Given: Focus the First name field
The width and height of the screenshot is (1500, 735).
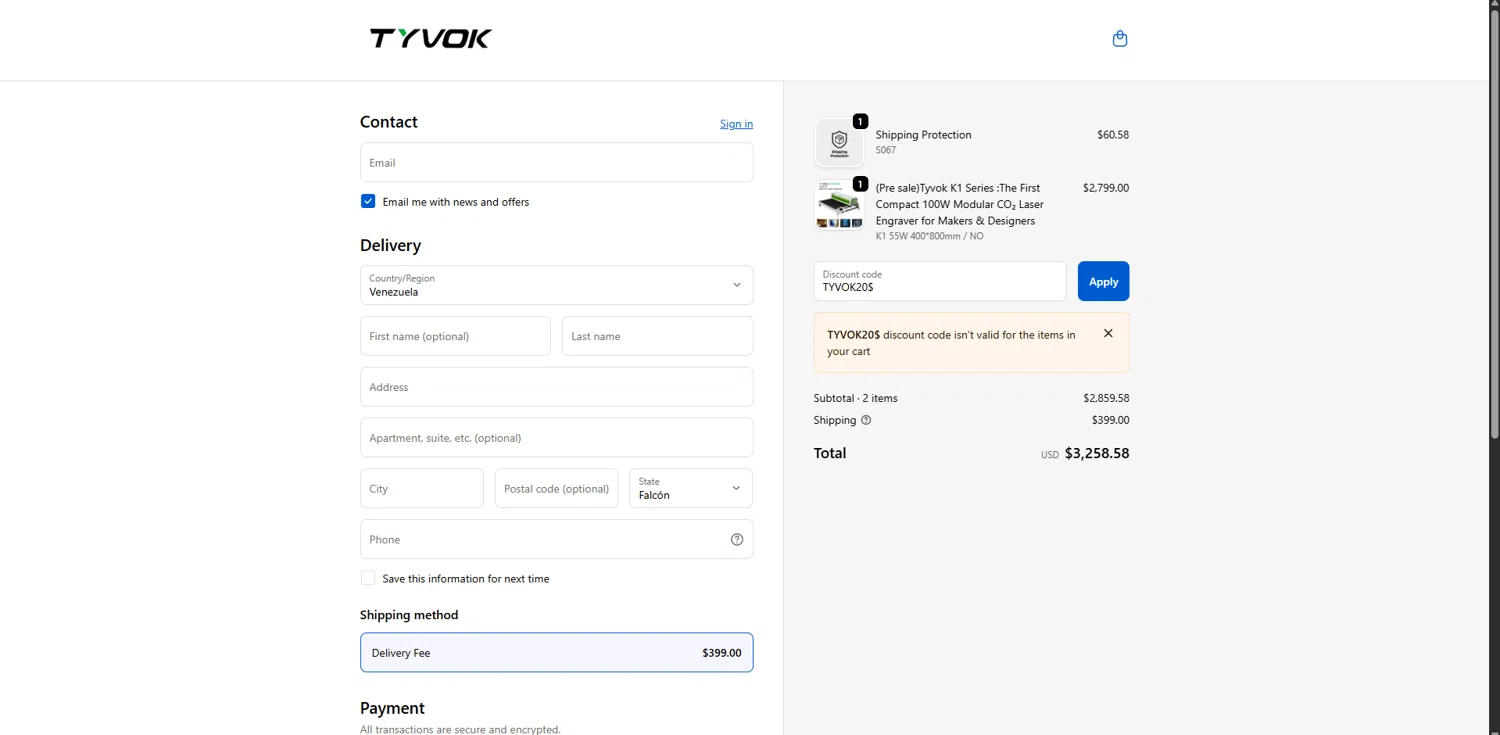Looking at the screenshot, I should pyautogui.click(x=455, y=336).
